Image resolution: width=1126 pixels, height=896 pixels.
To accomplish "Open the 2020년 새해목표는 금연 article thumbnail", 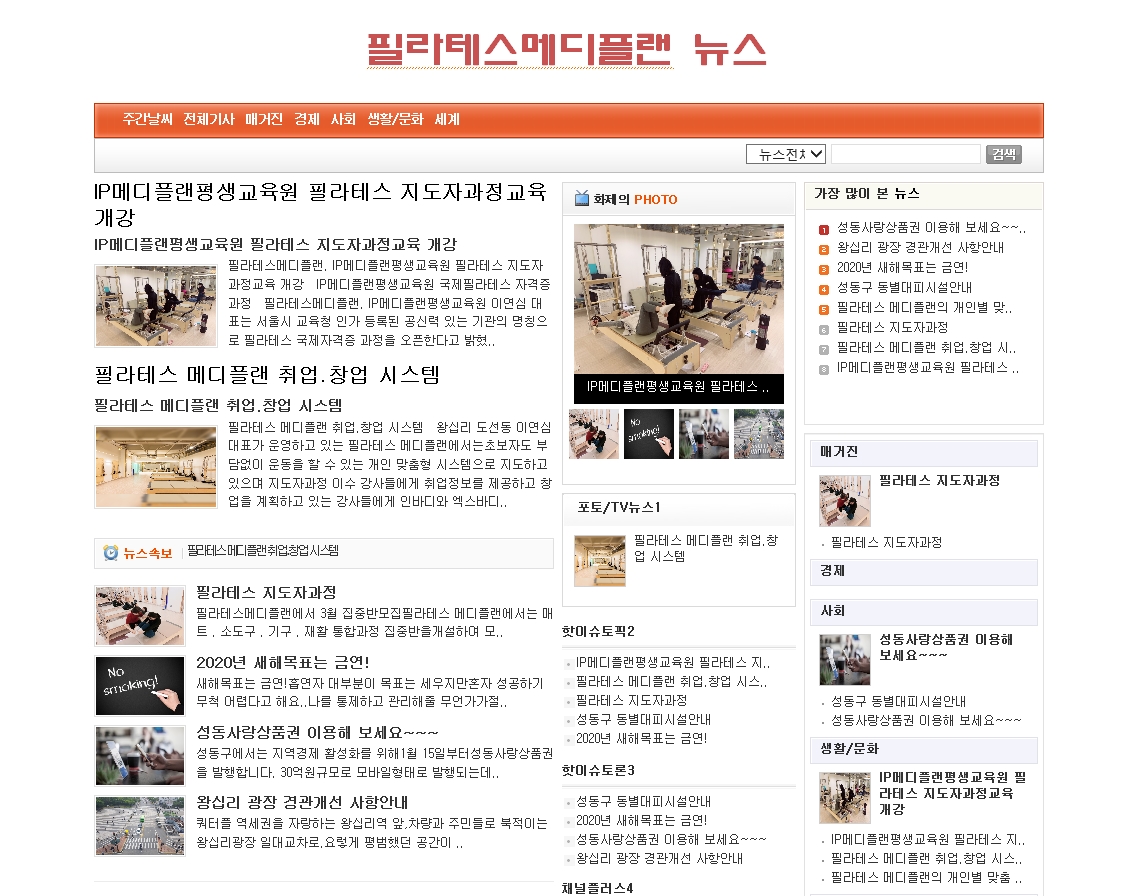I will 140,686.
